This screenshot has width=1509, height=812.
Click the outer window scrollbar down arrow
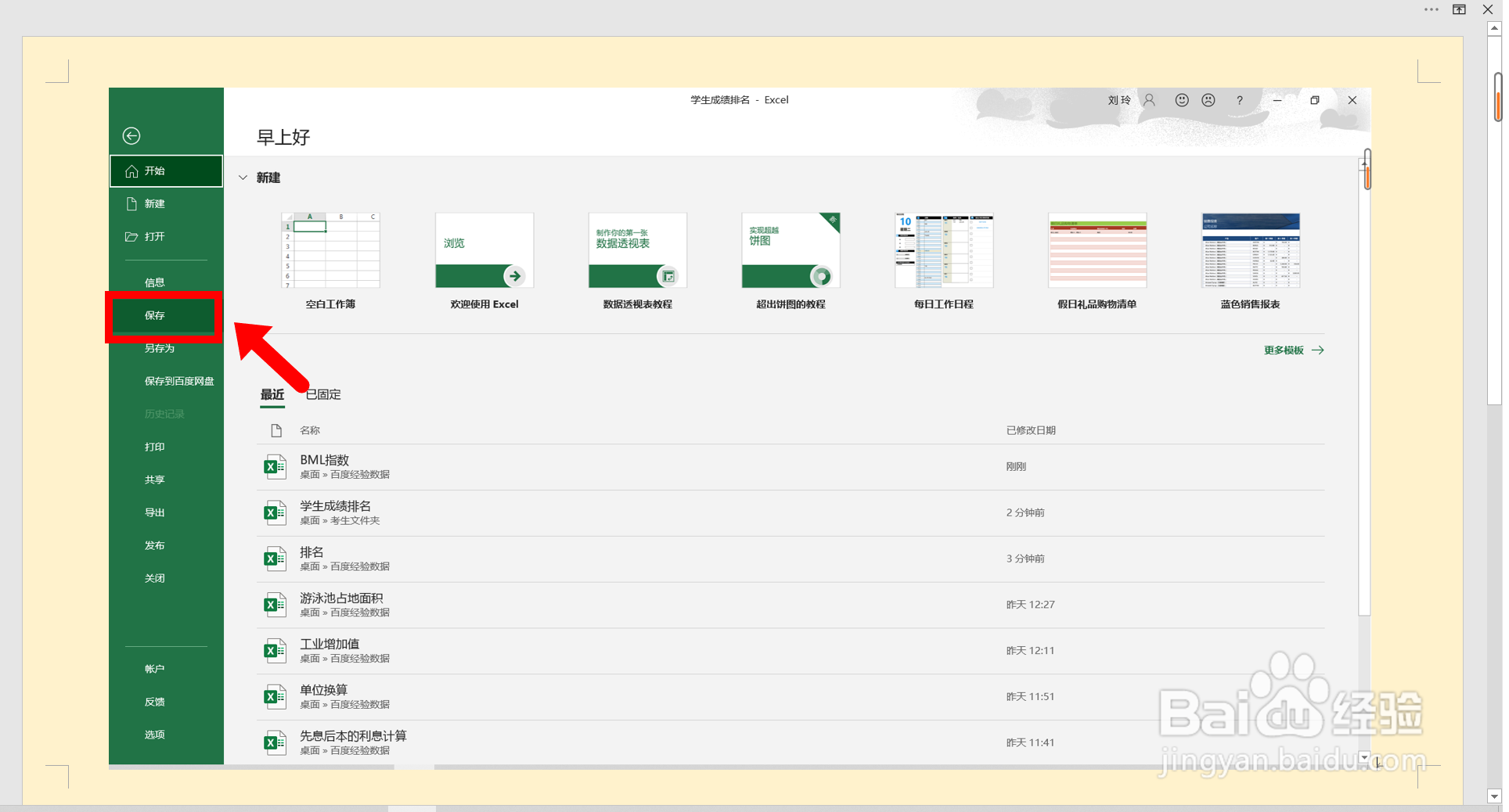tap(1494, 797)
